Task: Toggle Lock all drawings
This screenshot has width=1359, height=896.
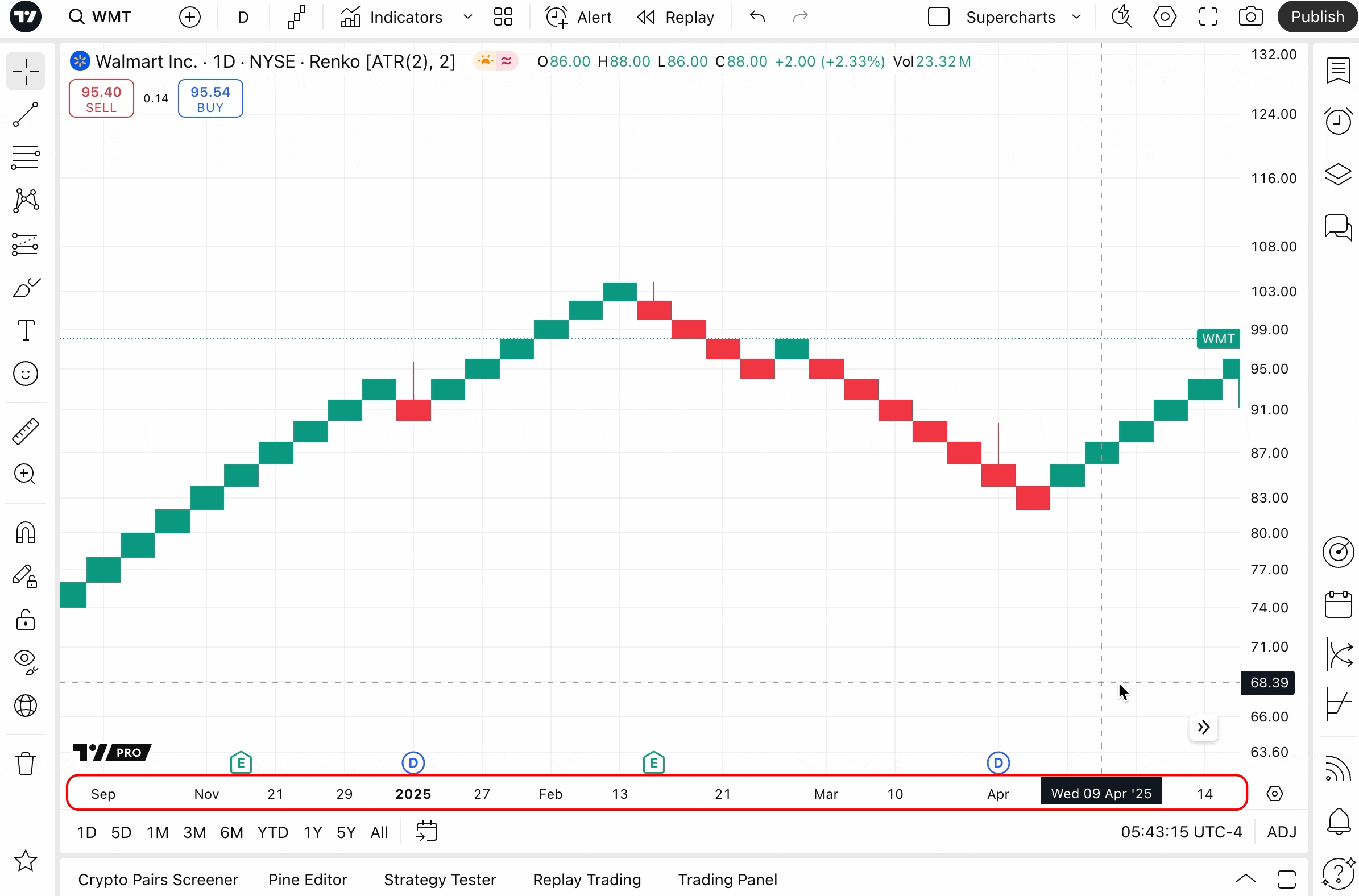Action: tap(26, 620)
